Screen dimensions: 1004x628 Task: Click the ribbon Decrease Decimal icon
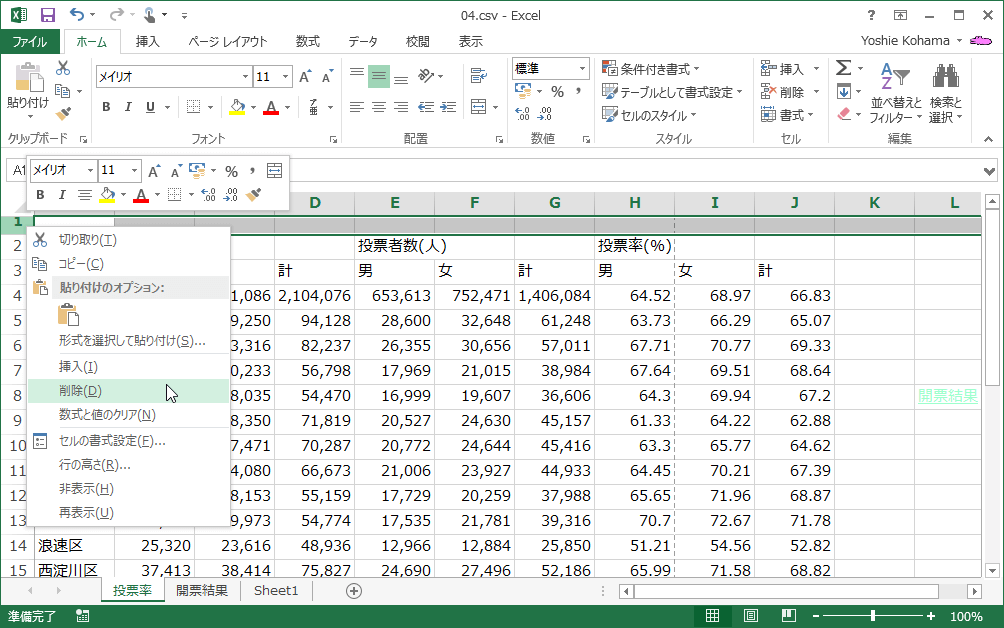pos(545,114)
